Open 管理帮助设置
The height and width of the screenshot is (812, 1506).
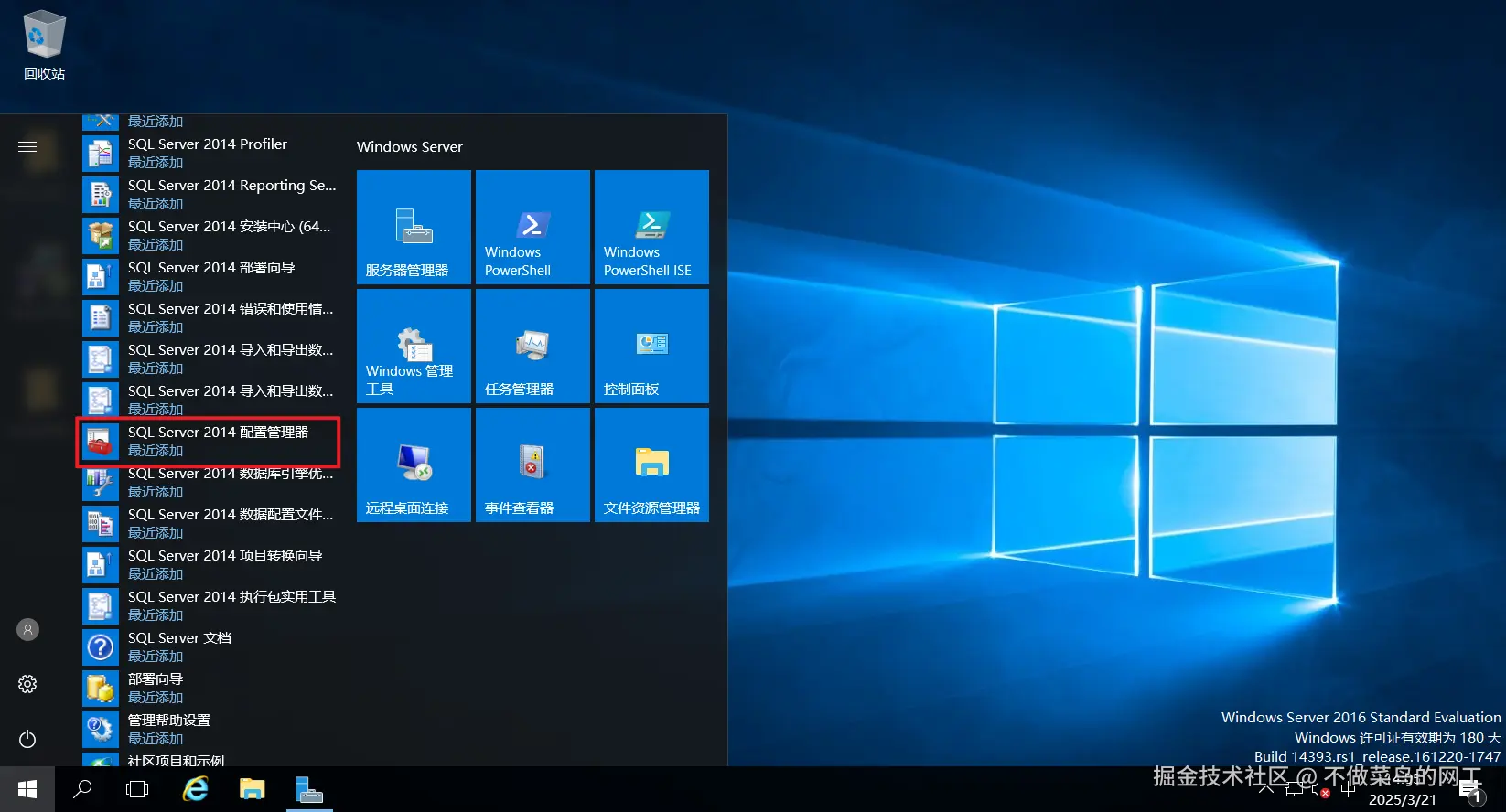tap(210, 729)
